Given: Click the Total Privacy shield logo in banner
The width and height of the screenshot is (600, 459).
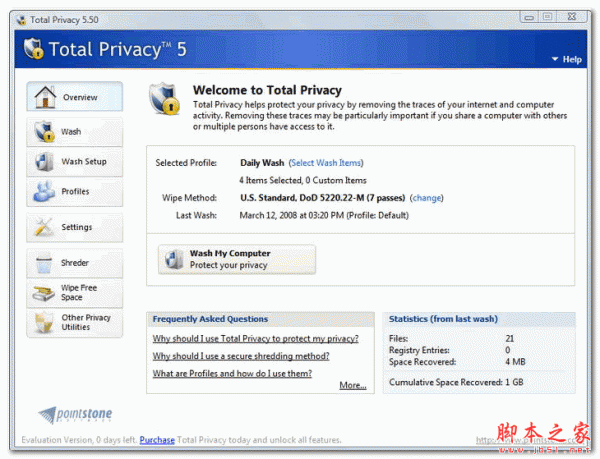Looking at the screenshot, I should 33,49.
